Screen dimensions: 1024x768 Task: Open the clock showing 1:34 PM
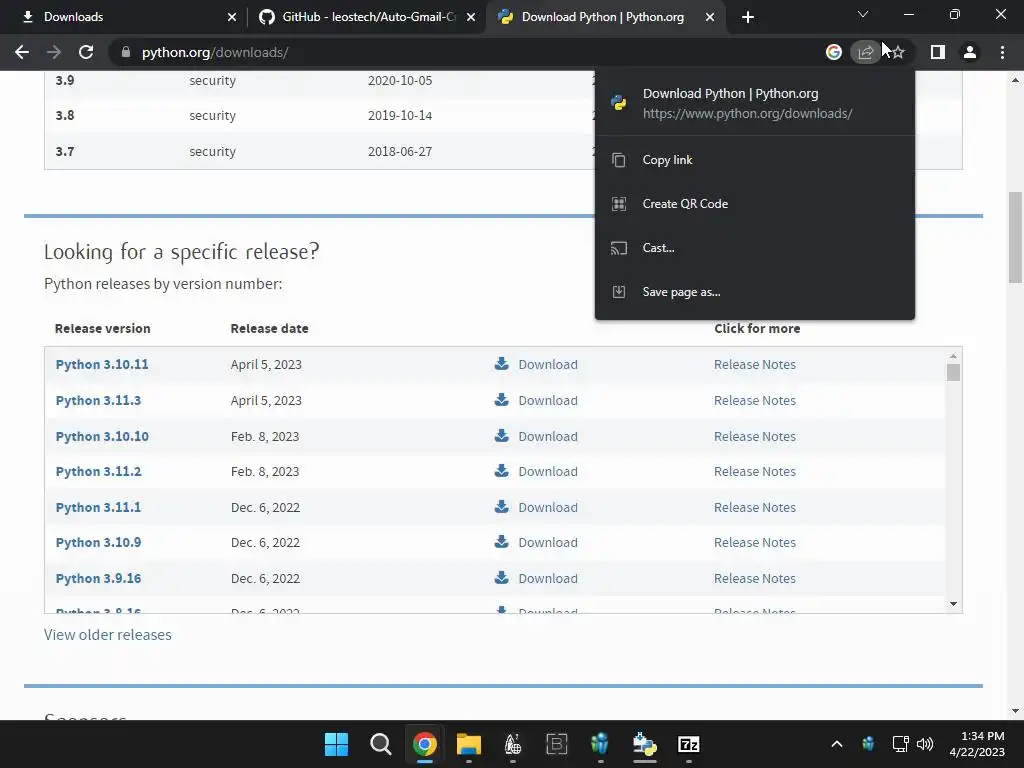pyautogui.click(x=978, y=744)
